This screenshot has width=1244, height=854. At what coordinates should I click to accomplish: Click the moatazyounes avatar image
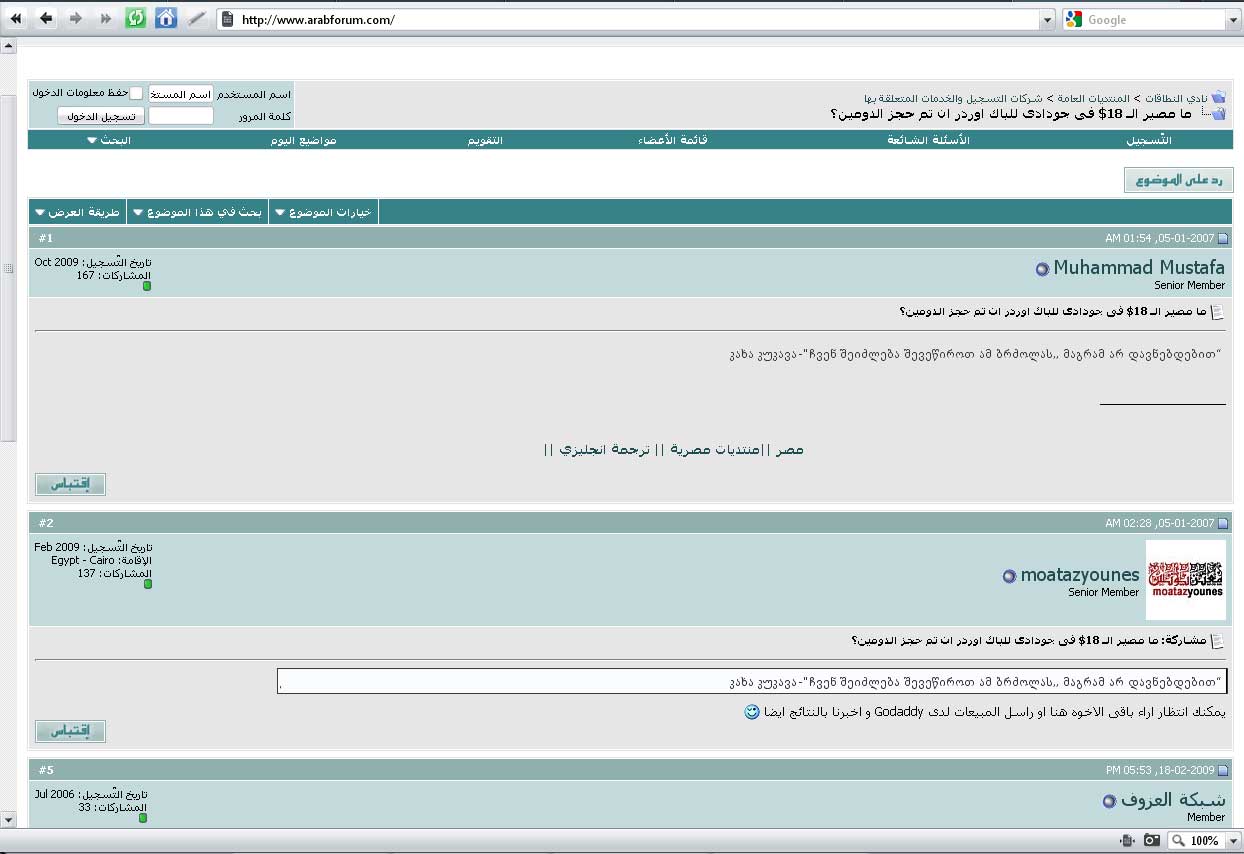point(1186,580)
